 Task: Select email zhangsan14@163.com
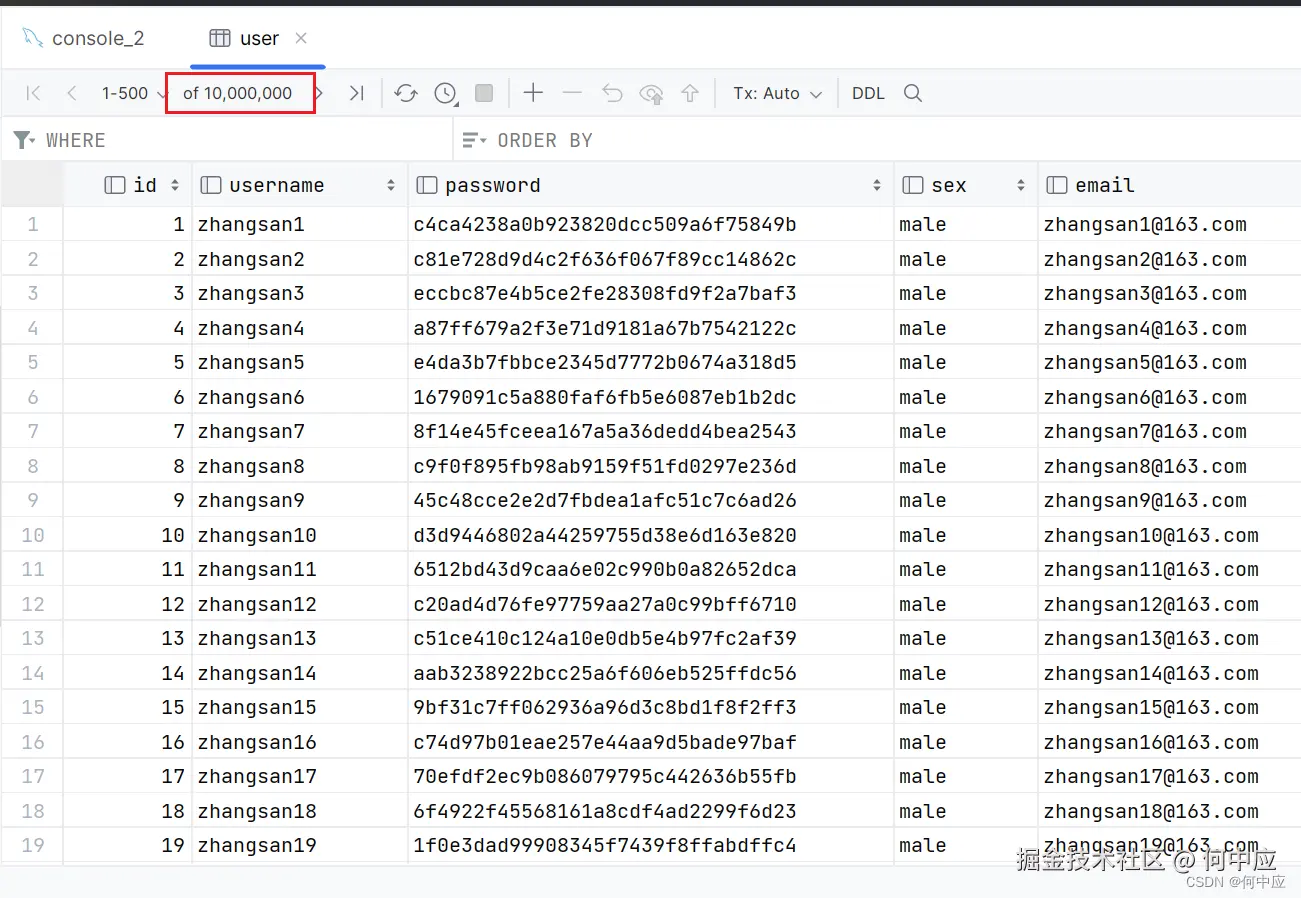tap(1170, 673)
